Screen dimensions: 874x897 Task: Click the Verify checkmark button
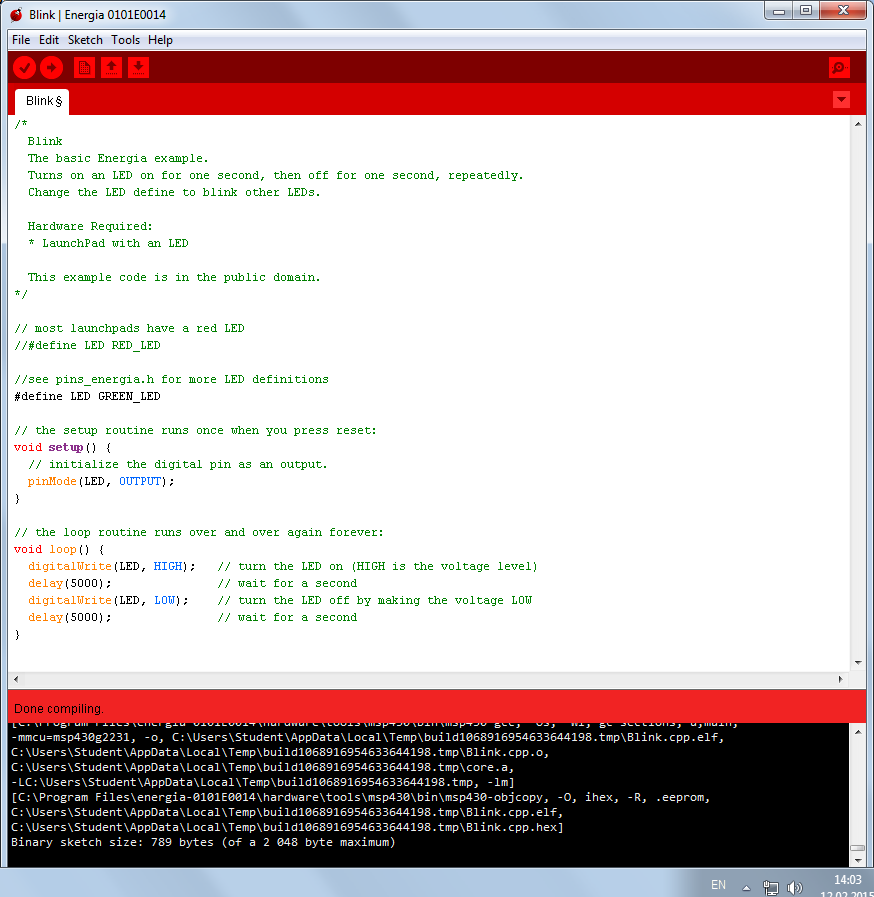click(x=25, y=68)
